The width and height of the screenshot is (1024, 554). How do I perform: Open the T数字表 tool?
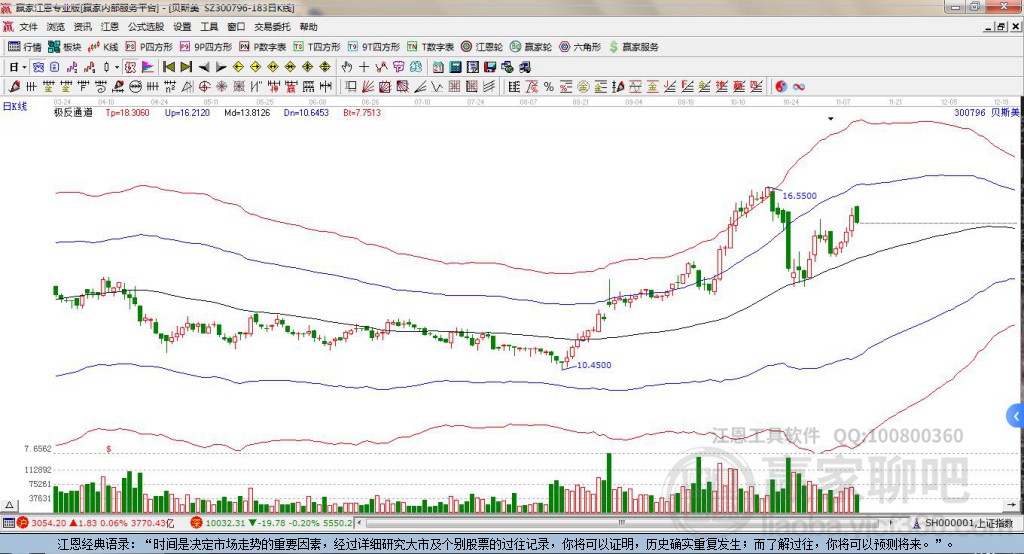[x=430, y=47]
